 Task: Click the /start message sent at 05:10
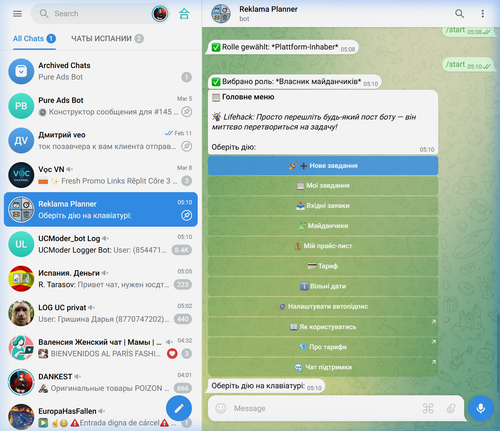click(468, 65)
